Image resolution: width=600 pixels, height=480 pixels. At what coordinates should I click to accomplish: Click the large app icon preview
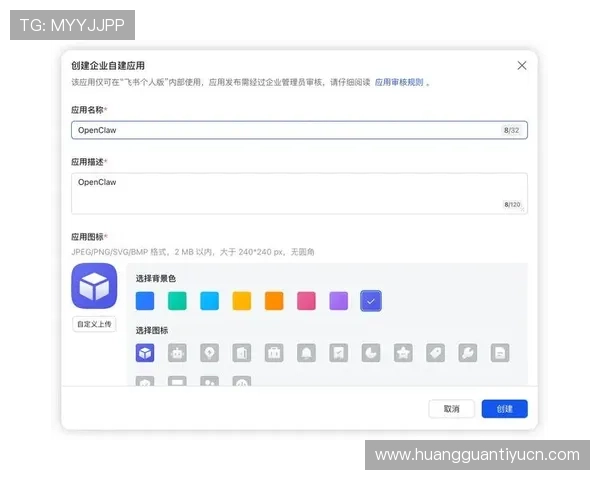tap(94, 286)
